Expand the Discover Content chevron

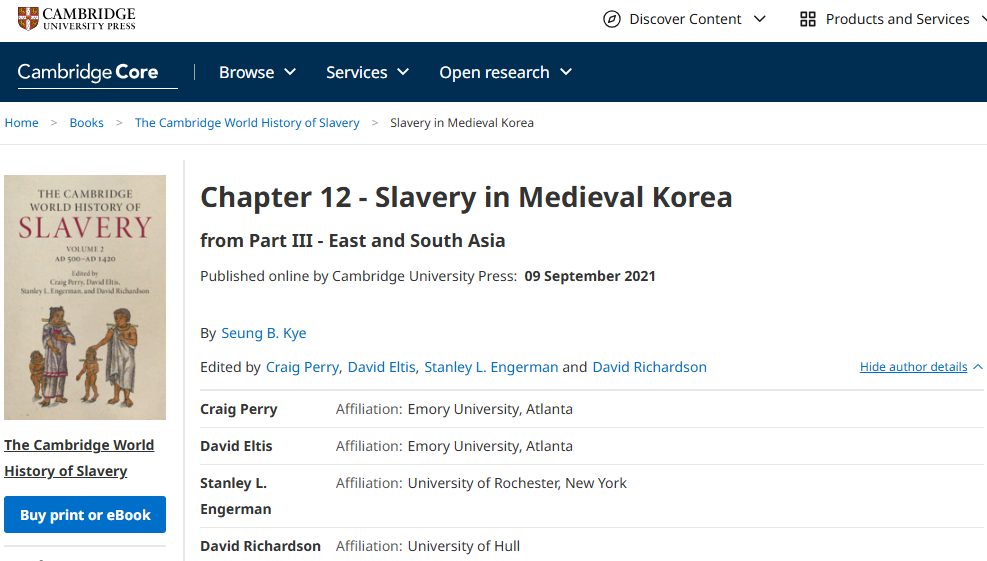point(760,20)
